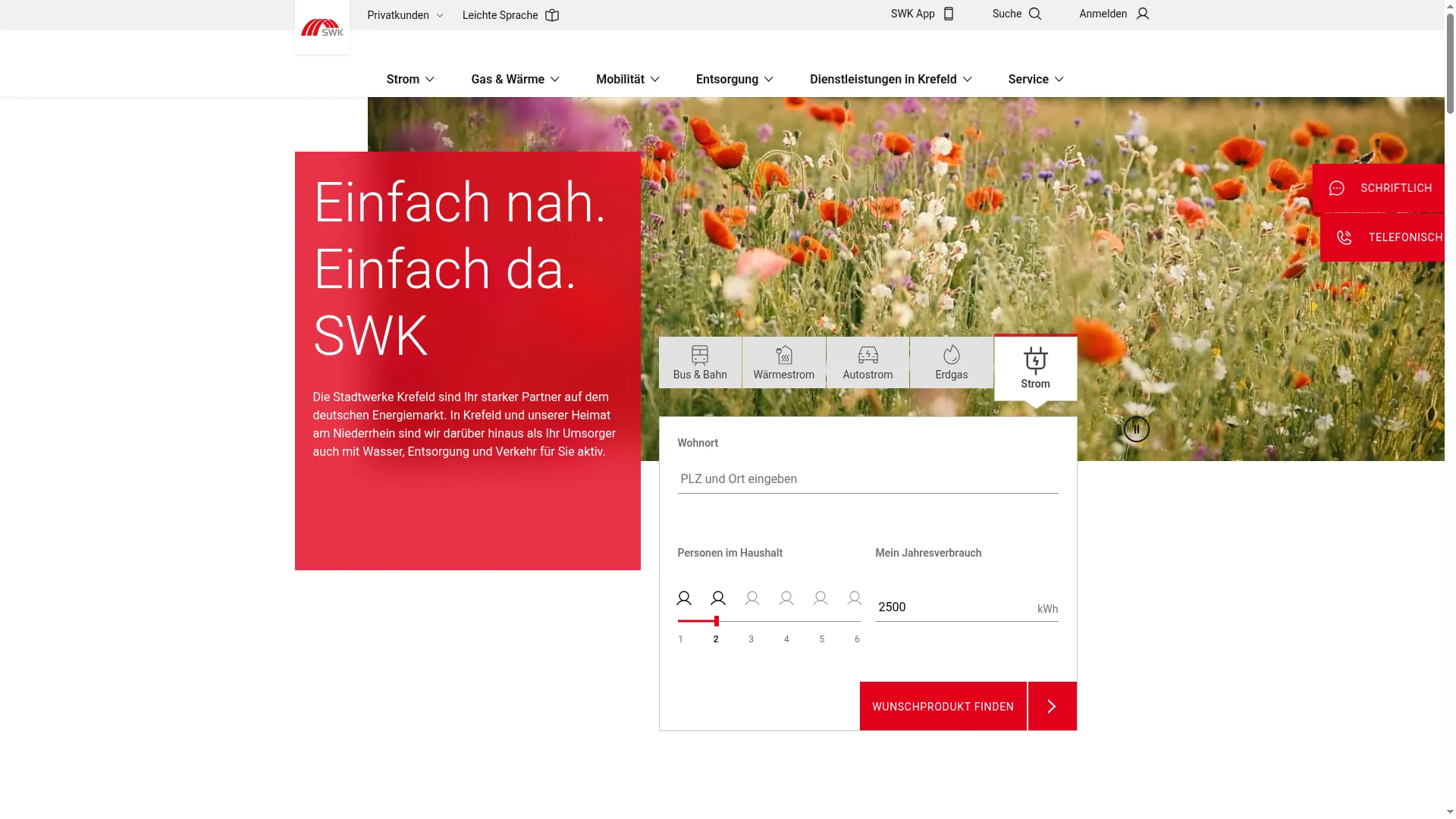1456x819 pixels.
Task: Click the Erdgas flame icon
Action: [952, 355]
